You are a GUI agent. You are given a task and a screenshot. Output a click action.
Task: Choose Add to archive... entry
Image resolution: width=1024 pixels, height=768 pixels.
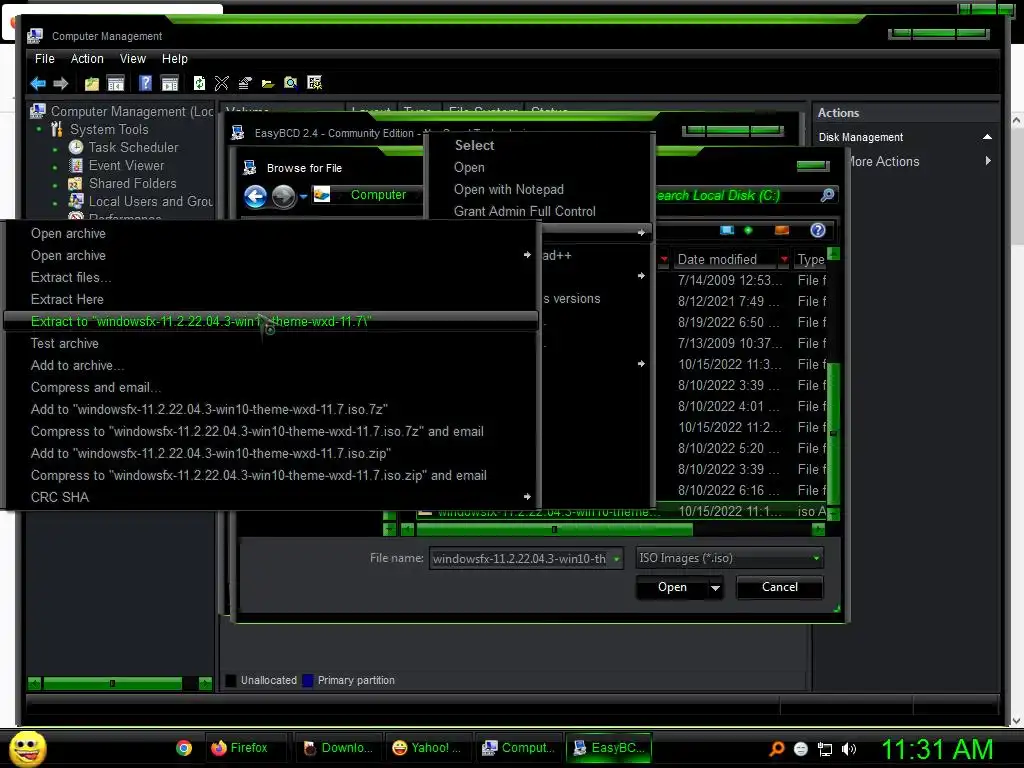pyautogui.click(x=270, y=366)
